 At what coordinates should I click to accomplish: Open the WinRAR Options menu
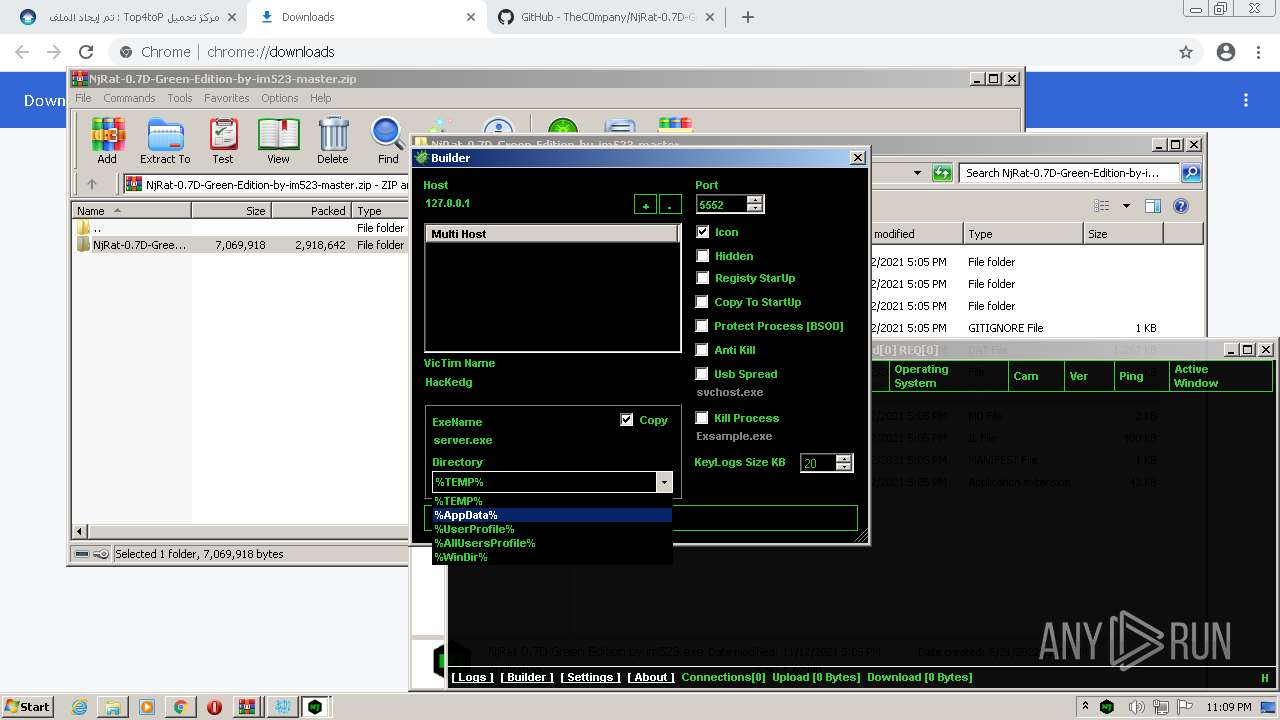coord(280,98)
